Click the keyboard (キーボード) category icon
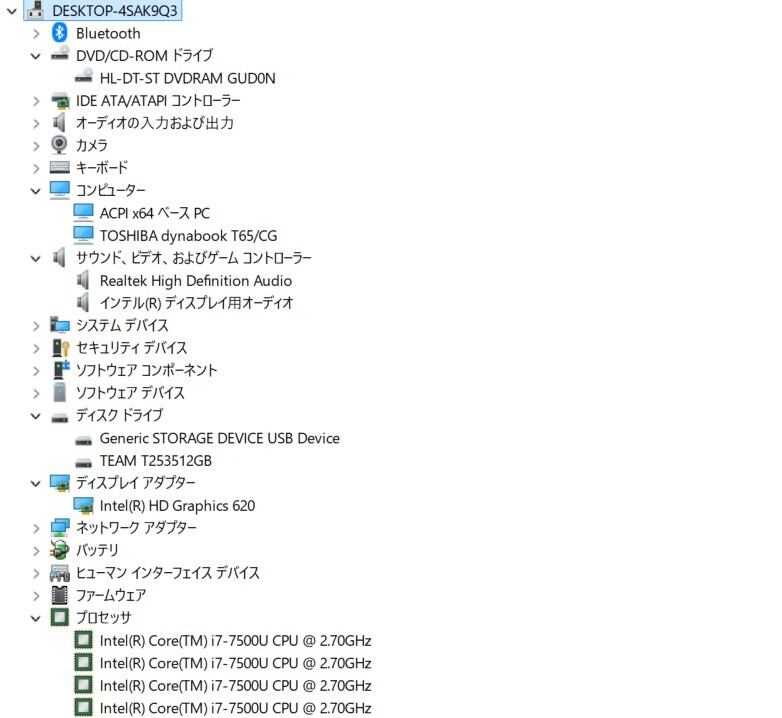 [59, 168]
